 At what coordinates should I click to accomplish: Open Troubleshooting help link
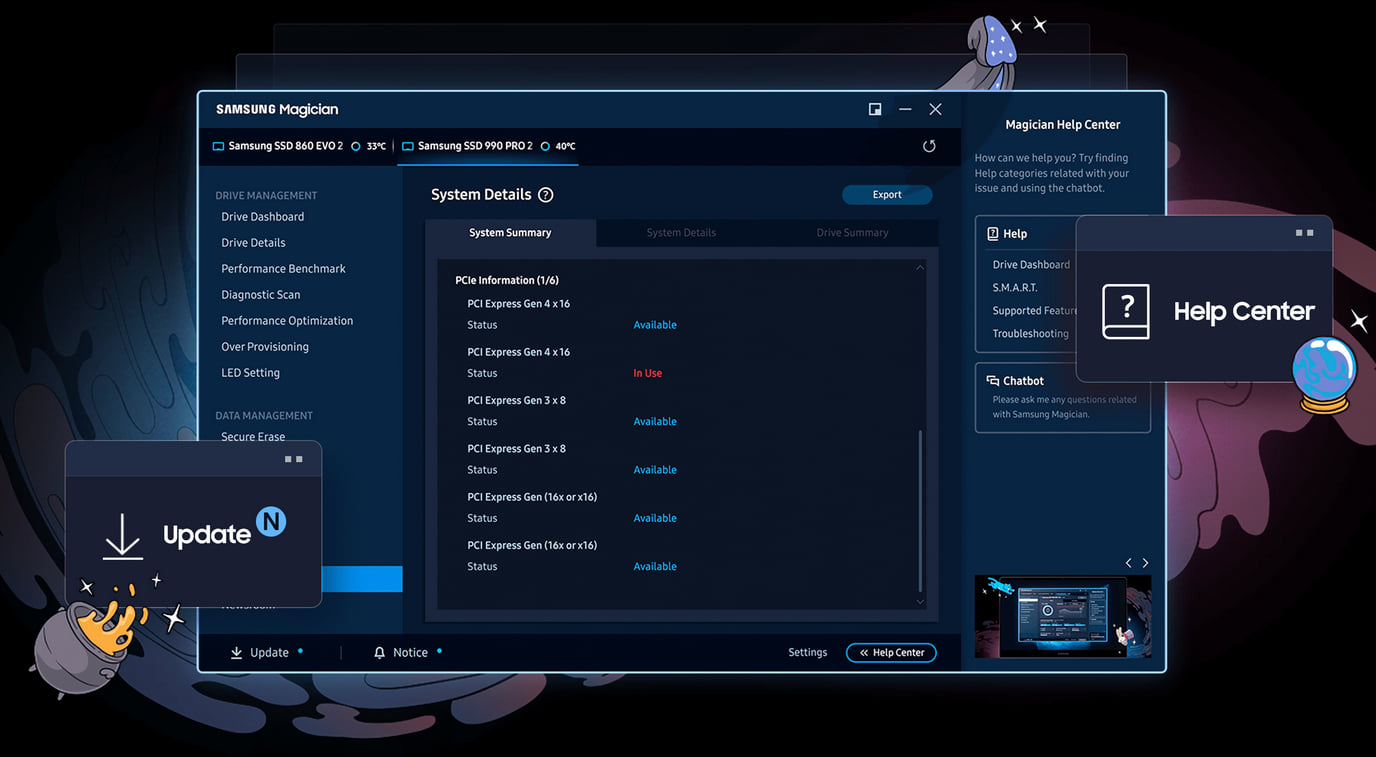click(1030, 334)
